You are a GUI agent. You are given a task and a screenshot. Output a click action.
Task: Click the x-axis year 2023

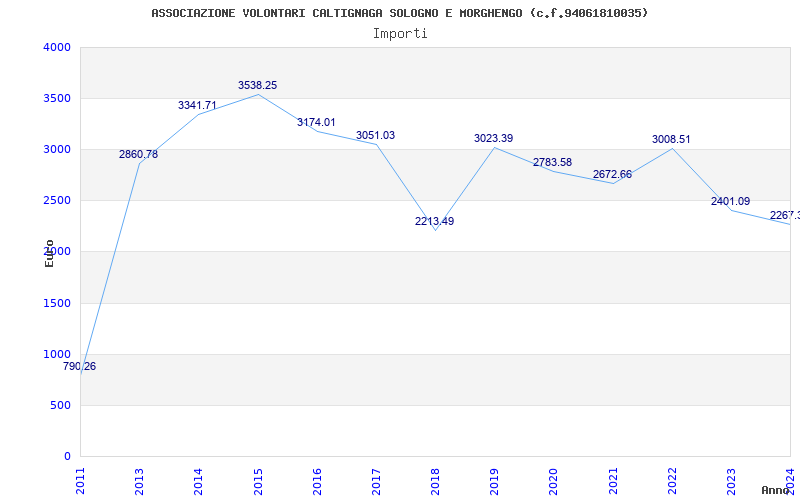(731, 481)
